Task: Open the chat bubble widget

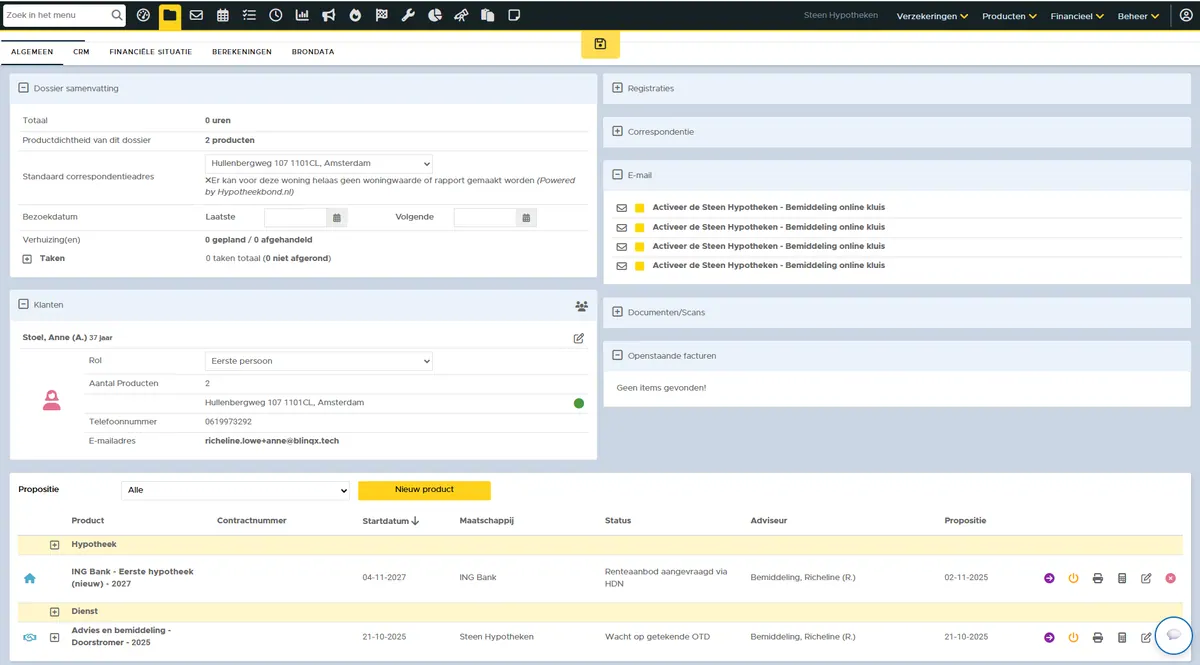Action: (1174, 636)
